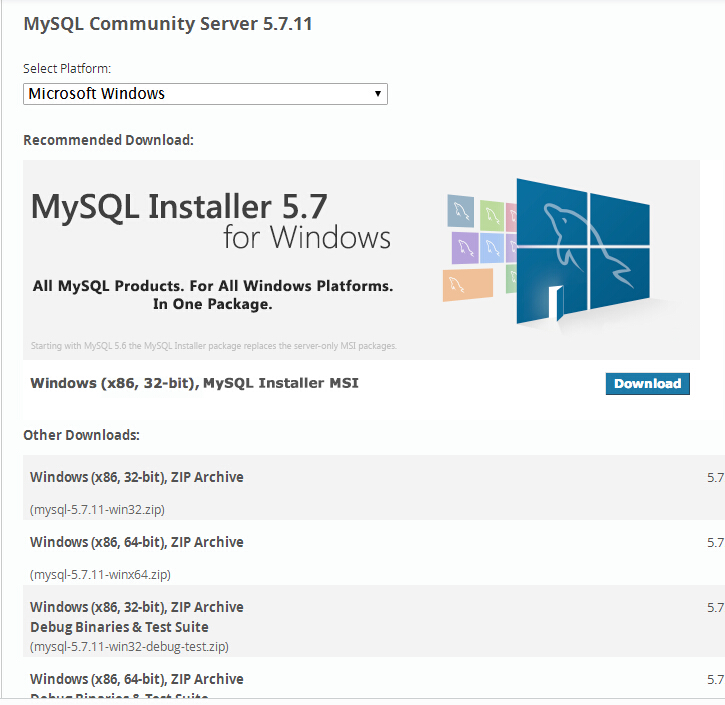Click the MySQL Installer 5.7 for Windows banner title
Image resolution: width=725 pixels, height=705 pixels.
[210, 221]
